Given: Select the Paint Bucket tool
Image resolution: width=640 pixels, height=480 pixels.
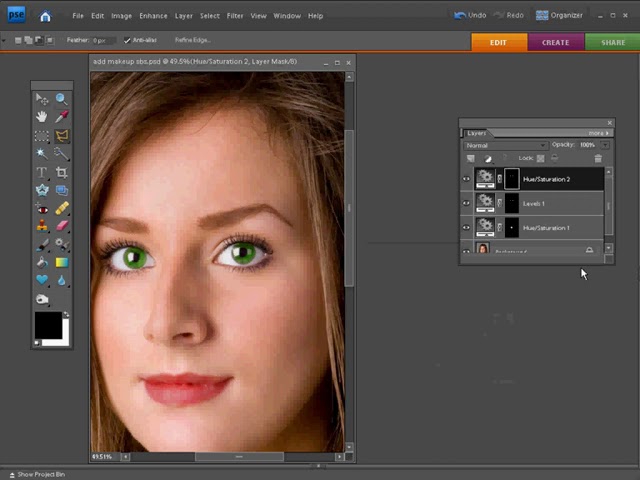Looking at the screenshot, I should (x=42, y=262).
